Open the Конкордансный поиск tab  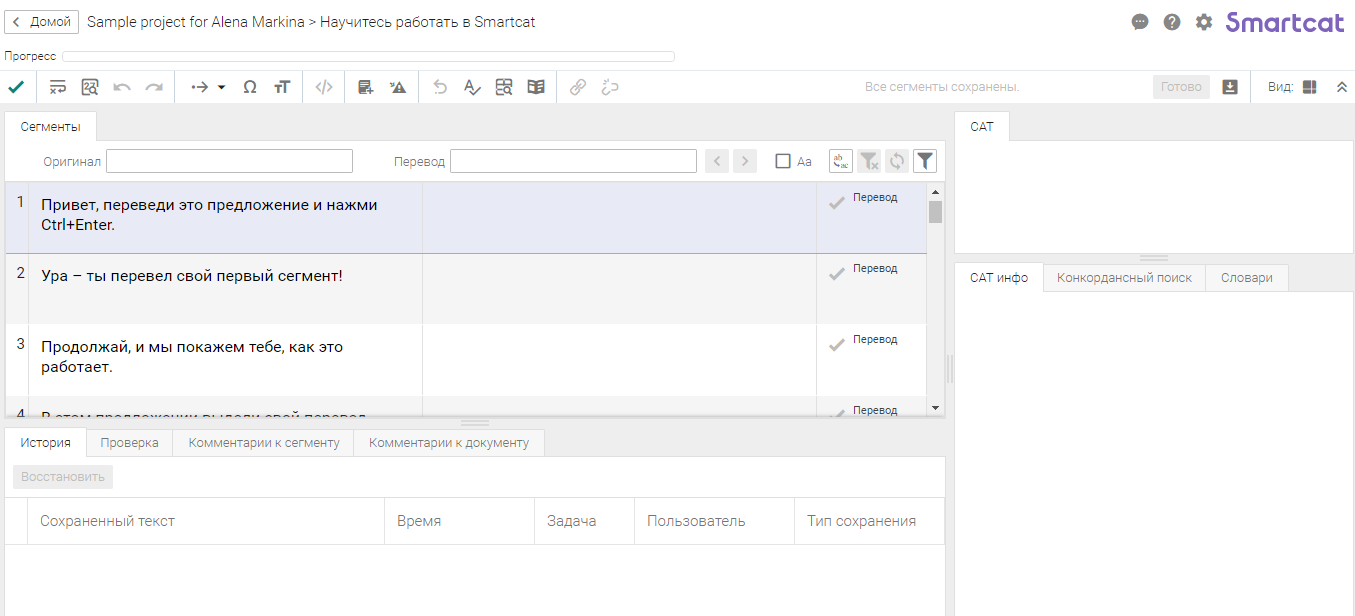pos(1124,278)
